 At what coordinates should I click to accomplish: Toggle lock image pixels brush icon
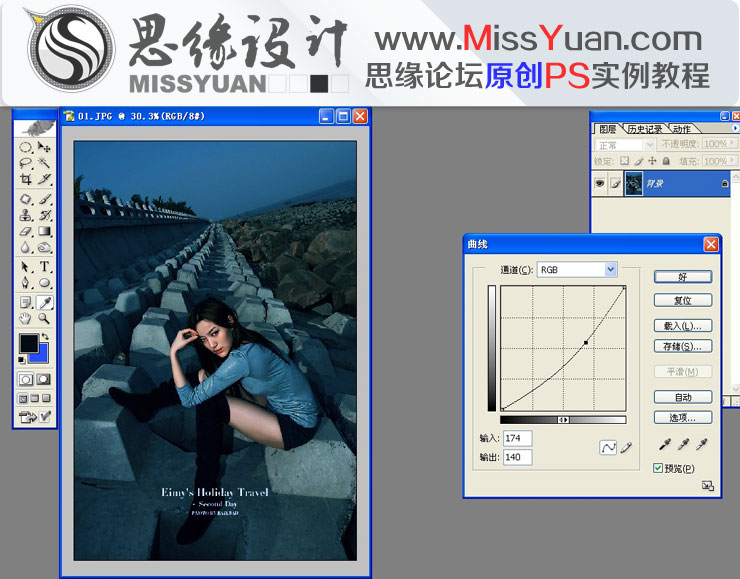(639, 161)
